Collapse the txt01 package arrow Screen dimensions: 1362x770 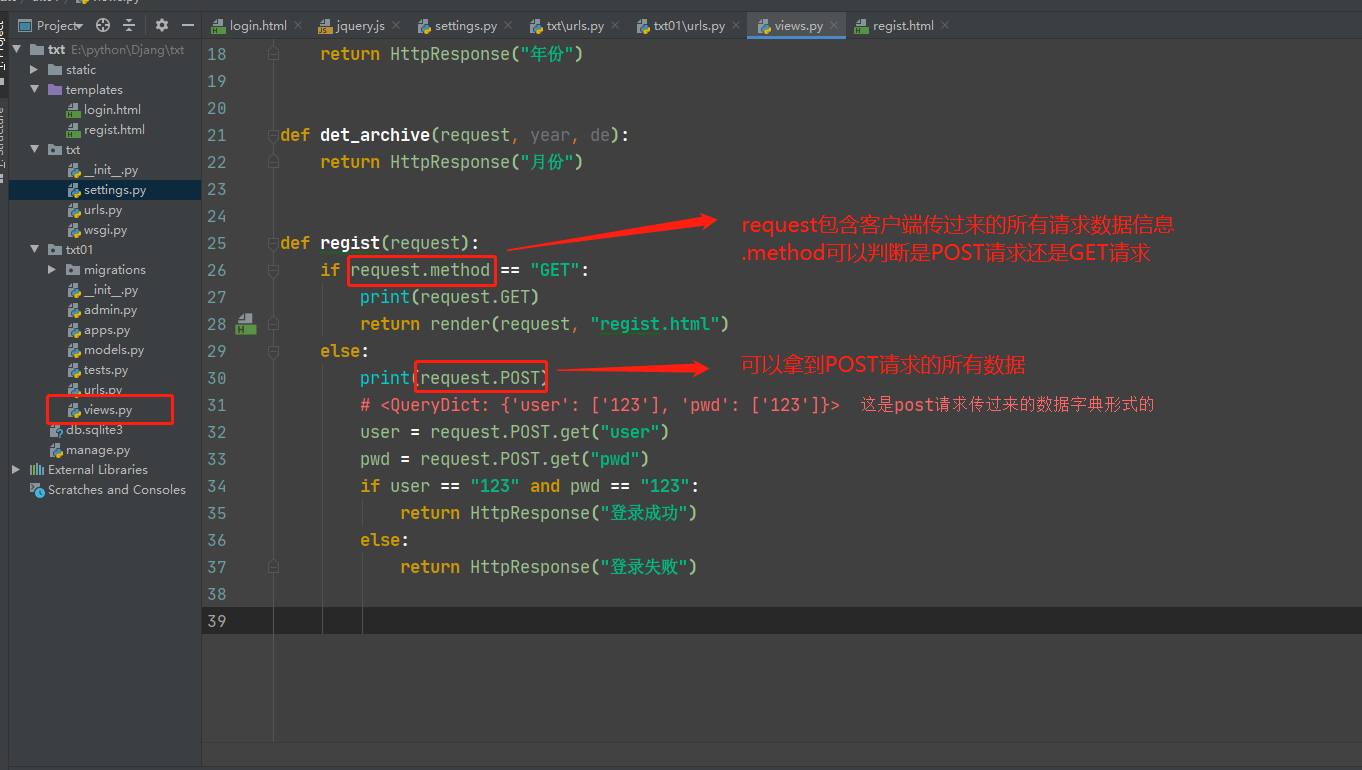34,249
